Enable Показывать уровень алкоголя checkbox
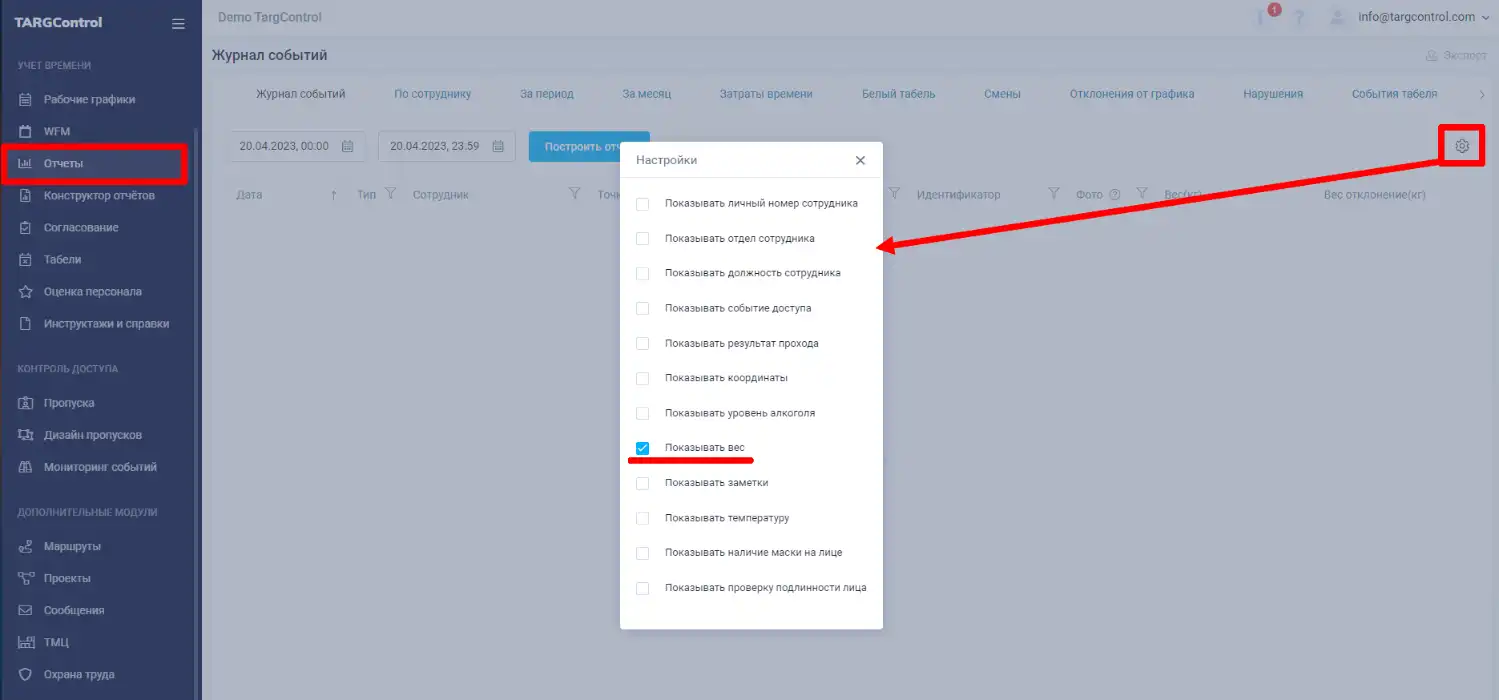The height and width of the screenshot is (700, 1500). pos(643,413)
